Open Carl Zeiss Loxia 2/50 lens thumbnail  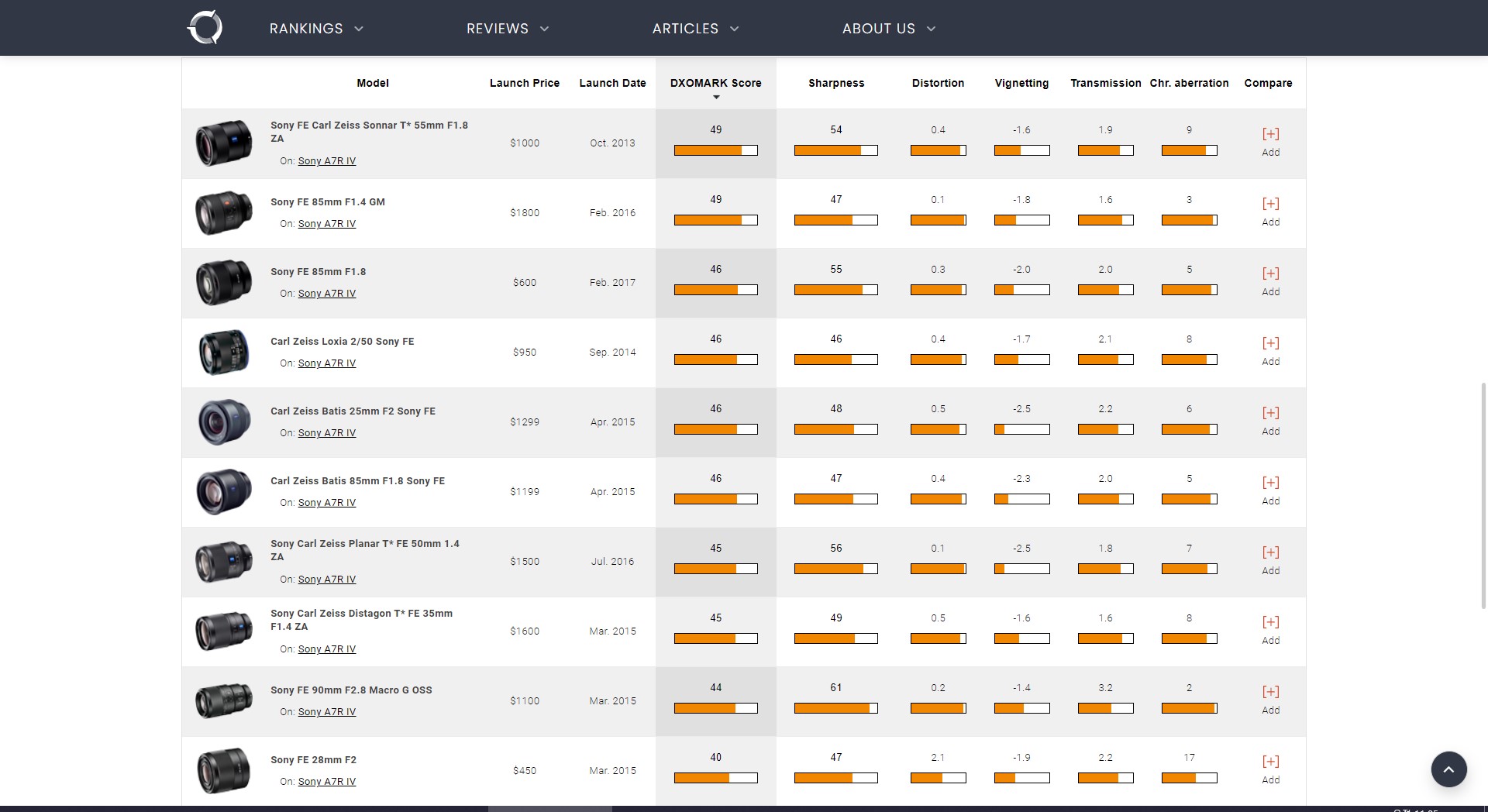[x=224, y=352]
